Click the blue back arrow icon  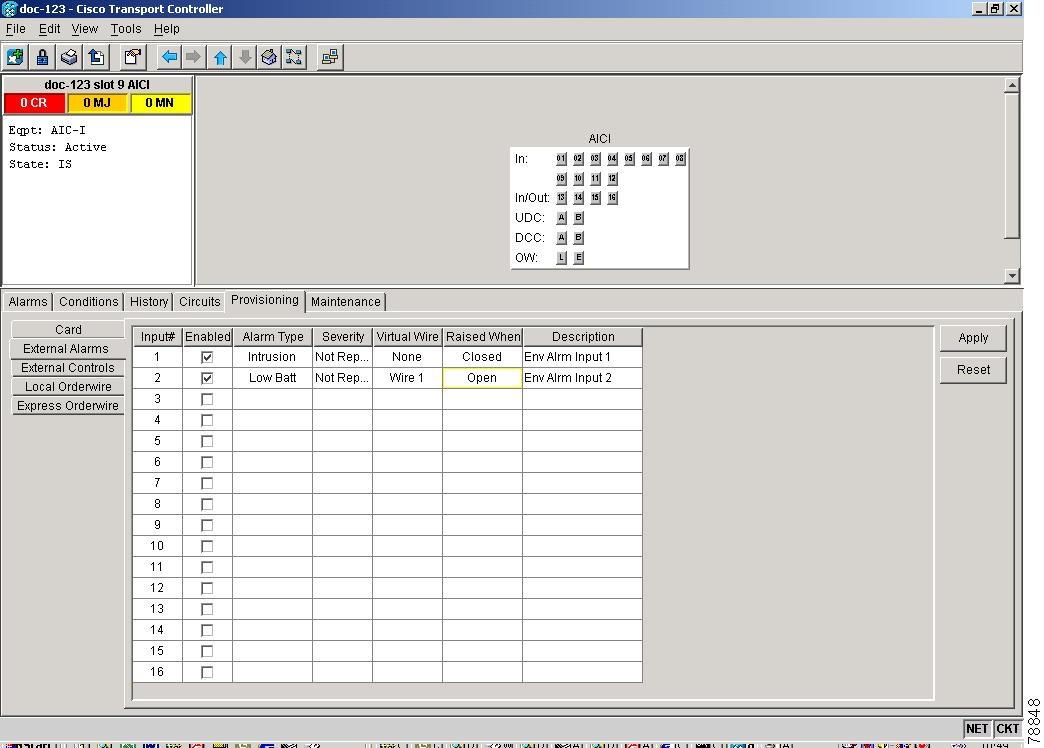click(x=170, y=57)
